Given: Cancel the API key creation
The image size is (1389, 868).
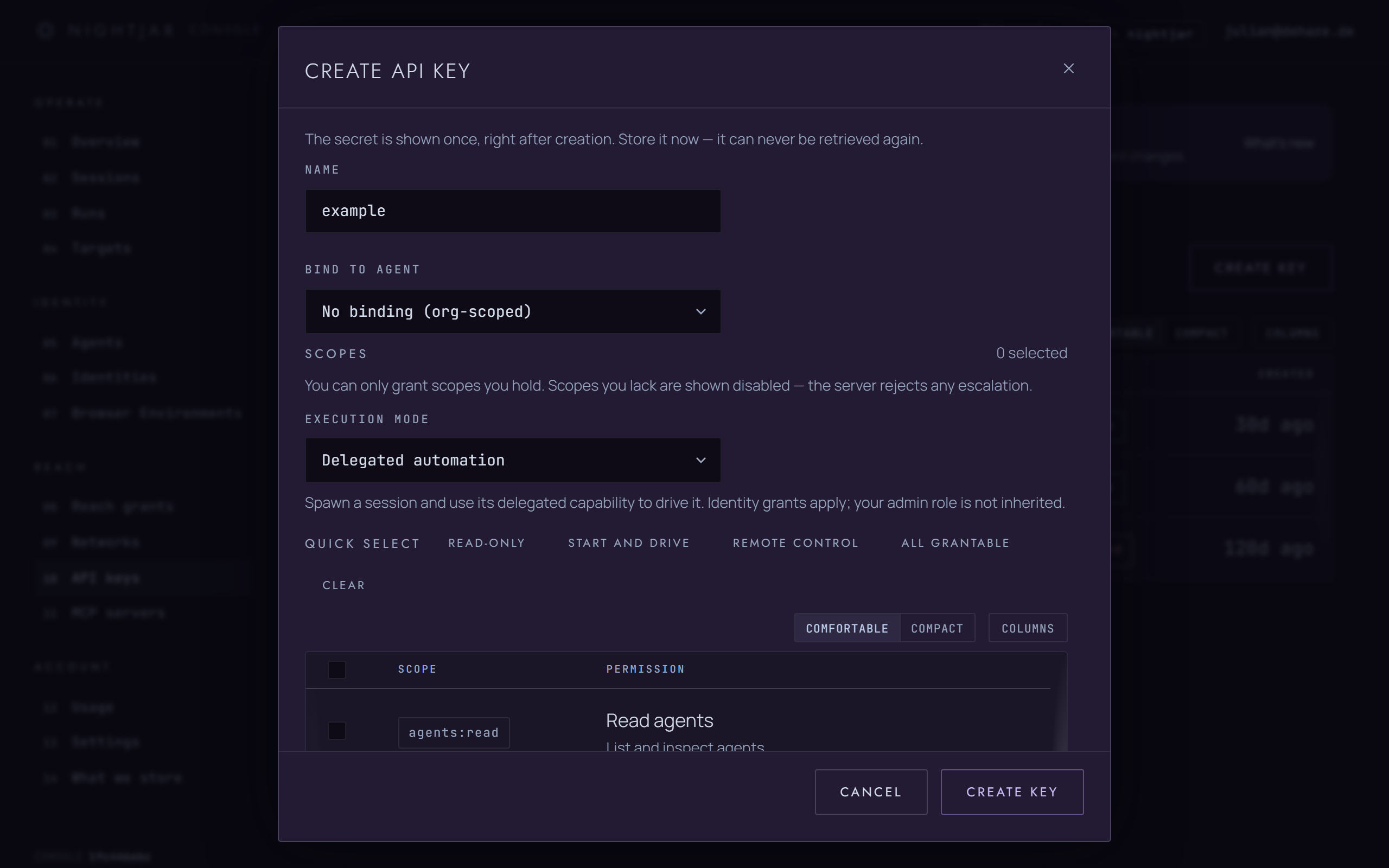Looking at the screenshot, I should [x=871, y=792].
